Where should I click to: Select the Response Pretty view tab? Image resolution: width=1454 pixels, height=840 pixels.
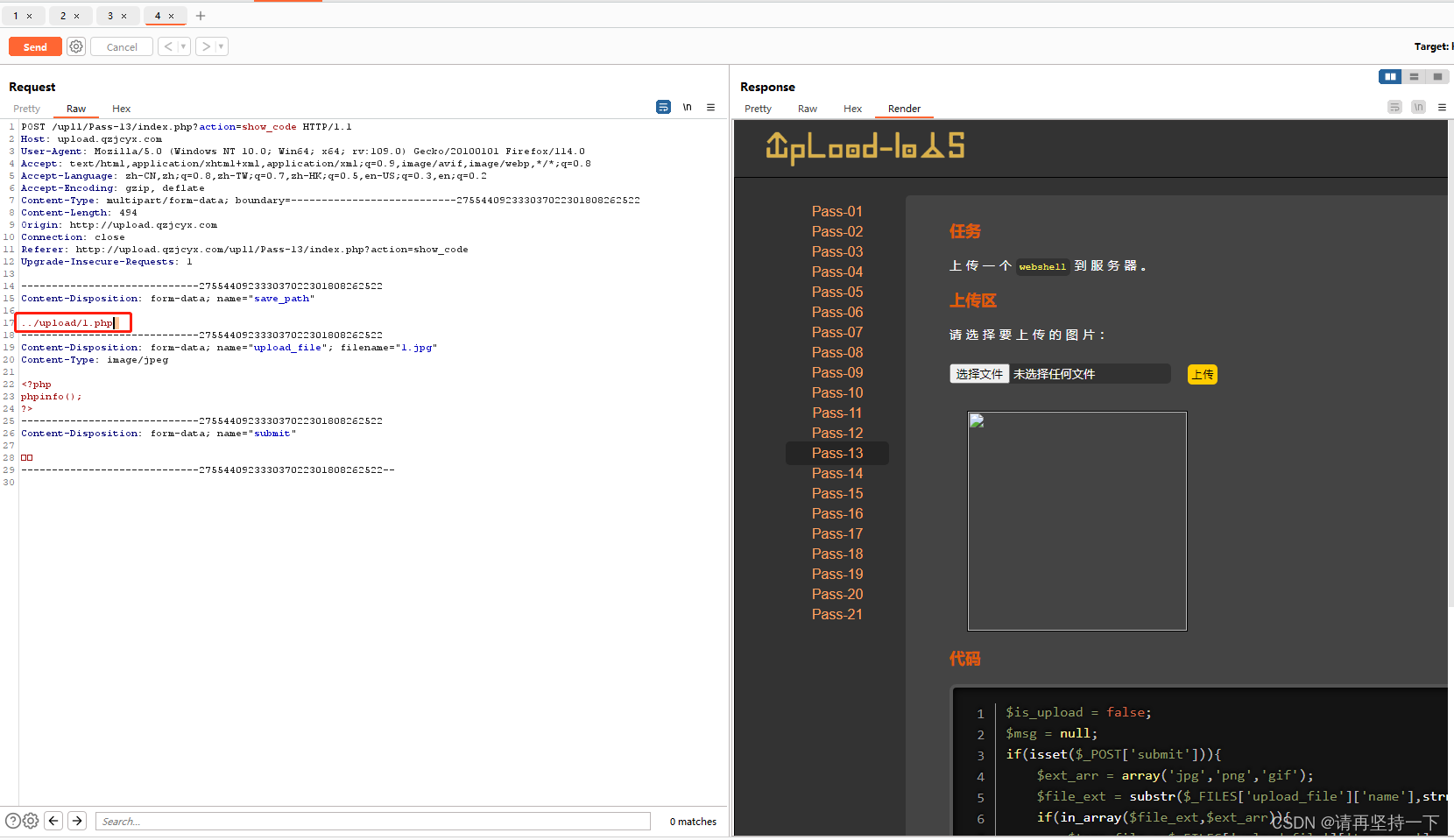pyautogui.click(x=758, y=109)
